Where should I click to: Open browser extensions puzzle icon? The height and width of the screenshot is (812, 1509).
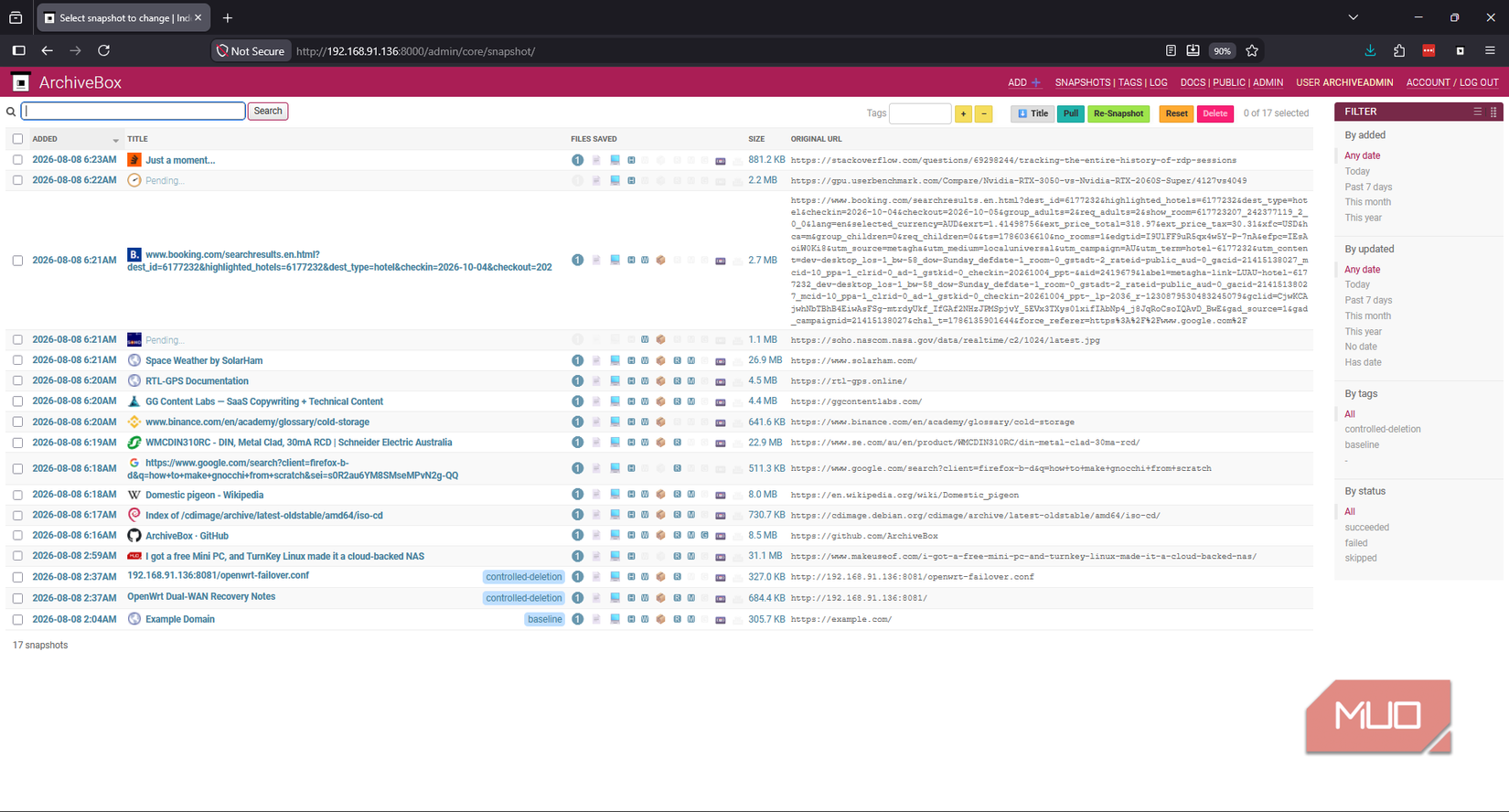click(1399, 51)
